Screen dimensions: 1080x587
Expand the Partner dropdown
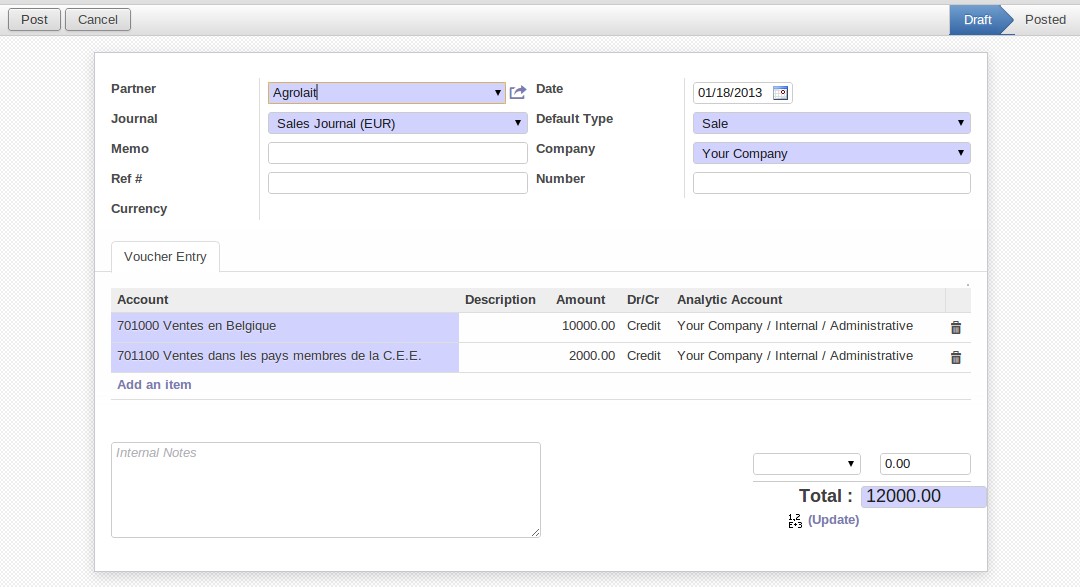498,93
